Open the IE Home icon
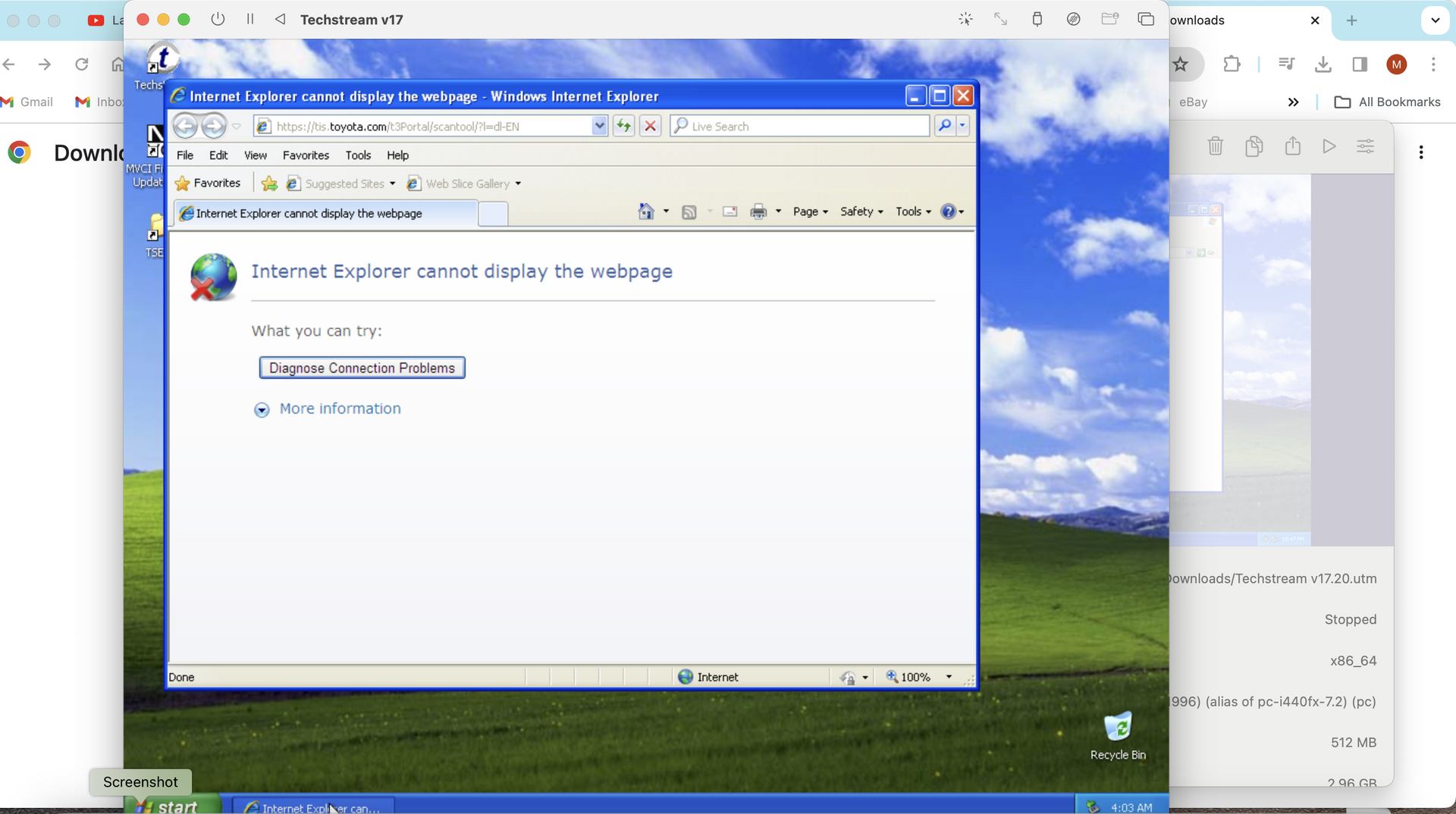The width and height of the screenshot is (1456, 814). (x=645, y=211)
